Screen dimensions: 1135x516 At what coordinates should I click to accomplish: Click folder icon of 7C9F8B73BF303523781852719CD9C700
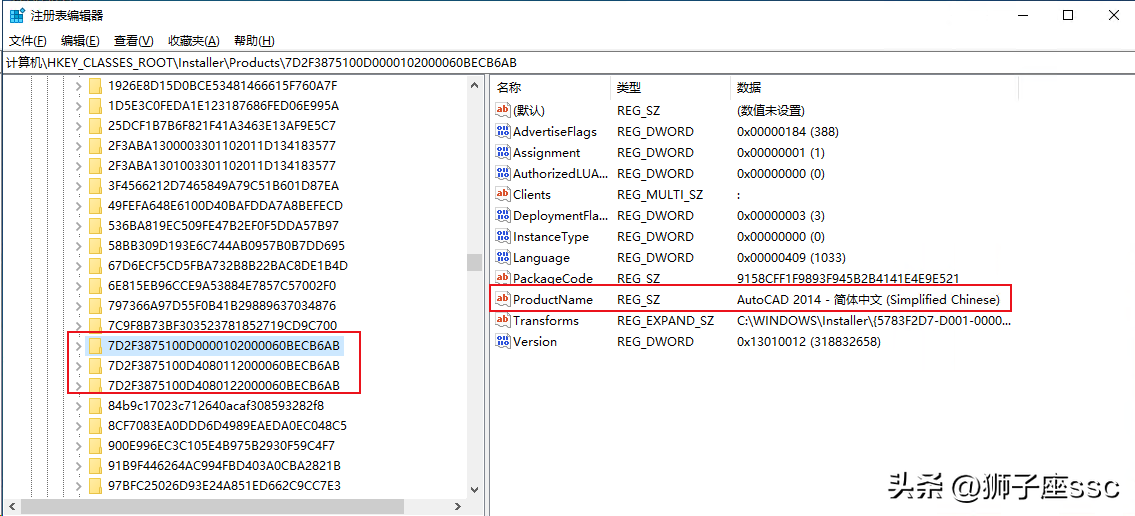(95, 325)
